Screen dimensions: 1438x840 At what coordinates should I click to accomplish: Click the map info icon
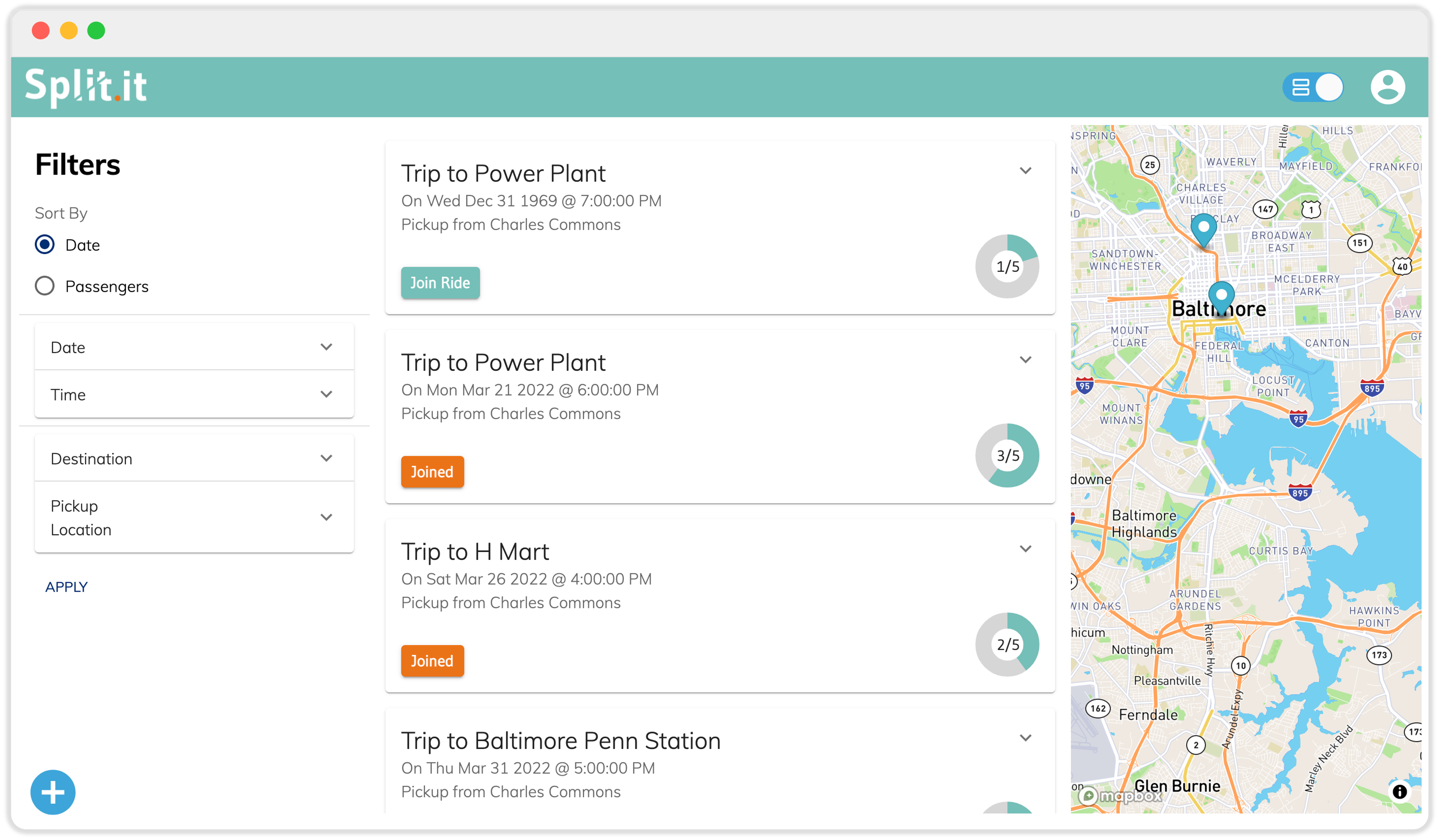tap(1399, 792)
